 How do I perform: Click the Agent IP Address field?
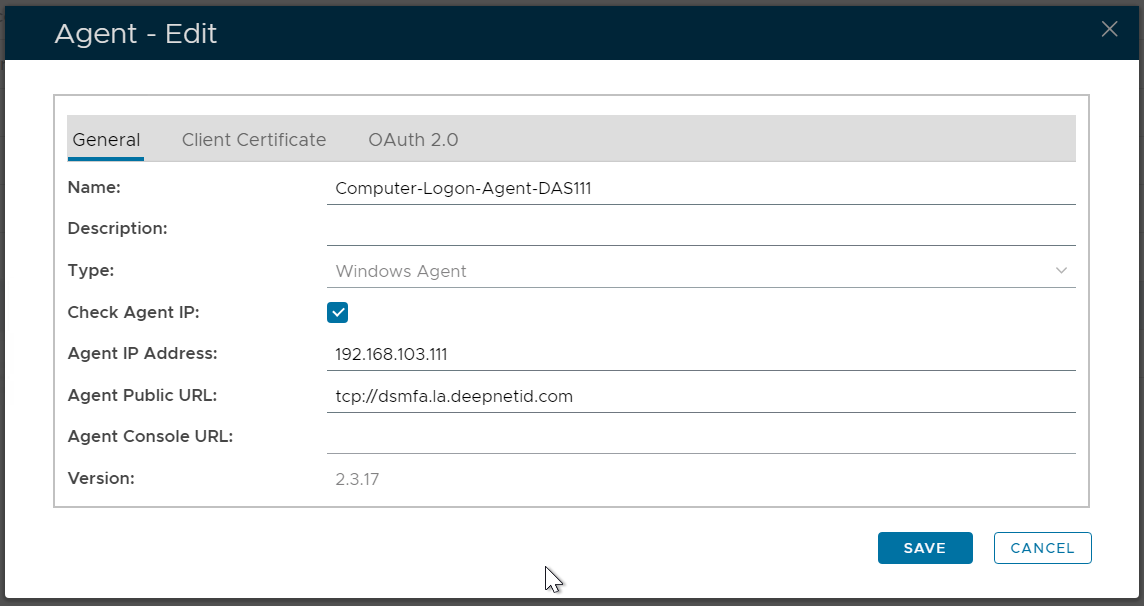click(700, 354)
